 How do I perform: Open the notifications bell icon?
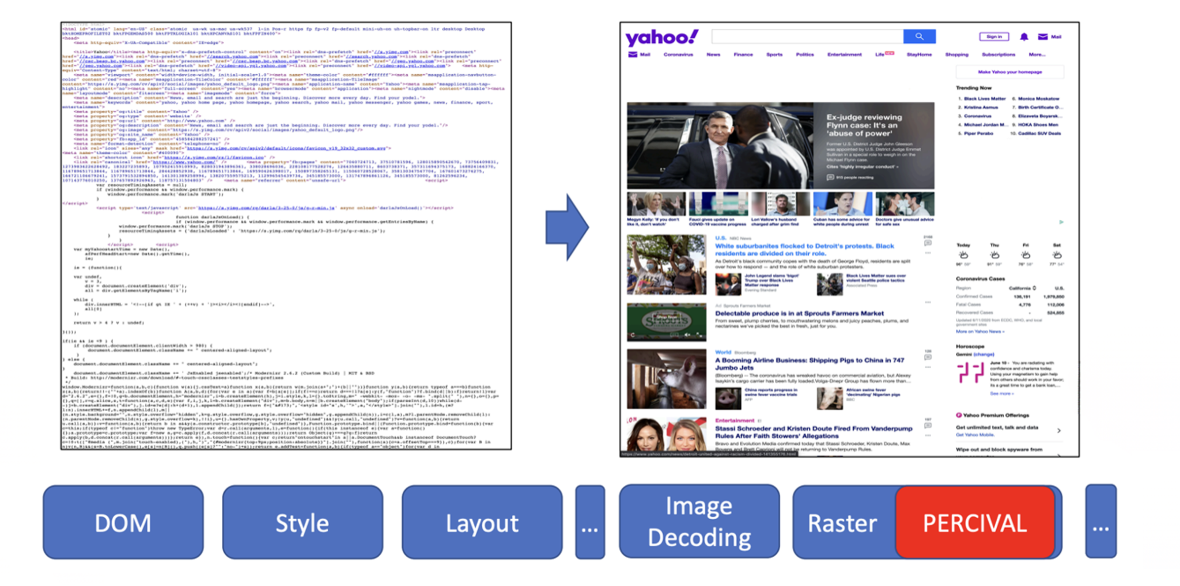click(x=1024, y=37)
